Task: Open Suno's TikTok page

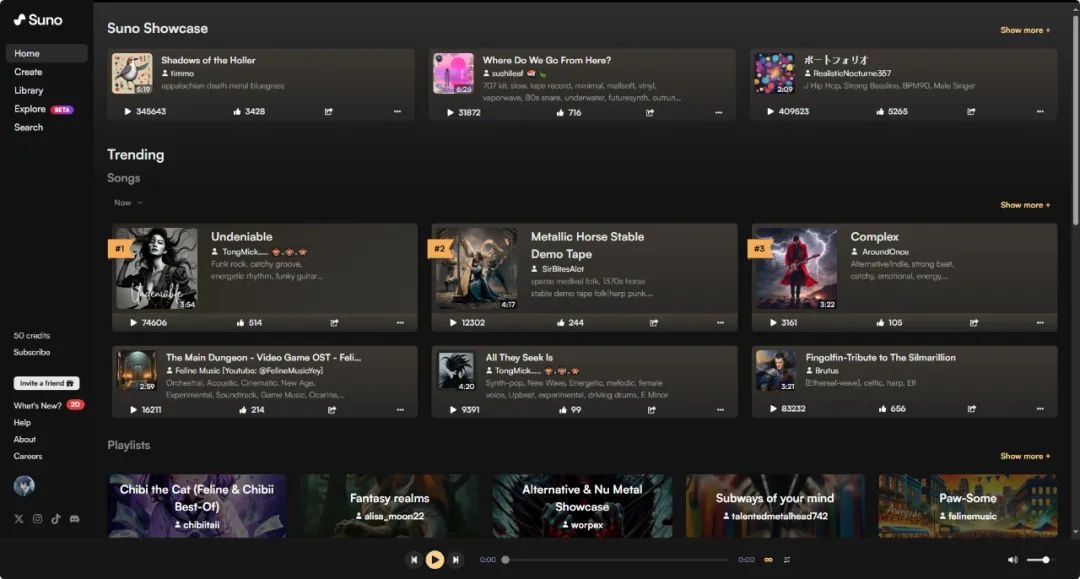Action: pos(56,519)
